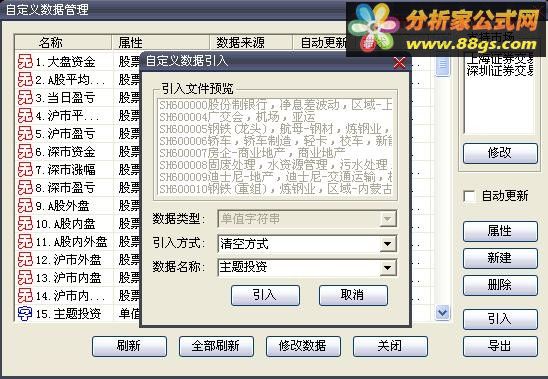Click the icon beside 6. 深市资金
This screenshot has height=379, width=548.
tap(25, 152)
